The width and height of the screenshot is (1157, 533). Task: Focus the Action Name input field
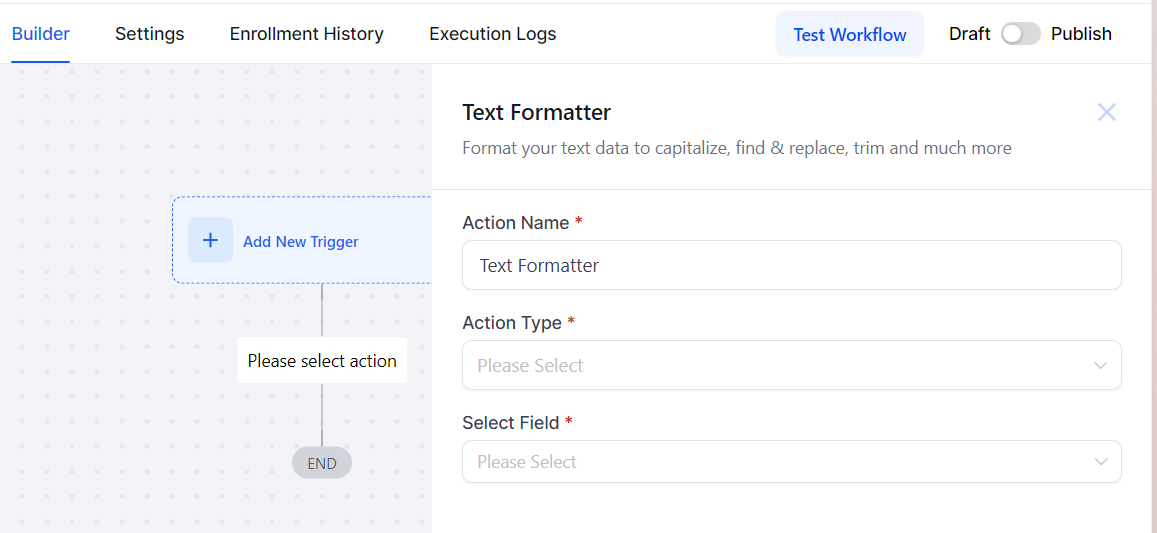coord(790,266)
